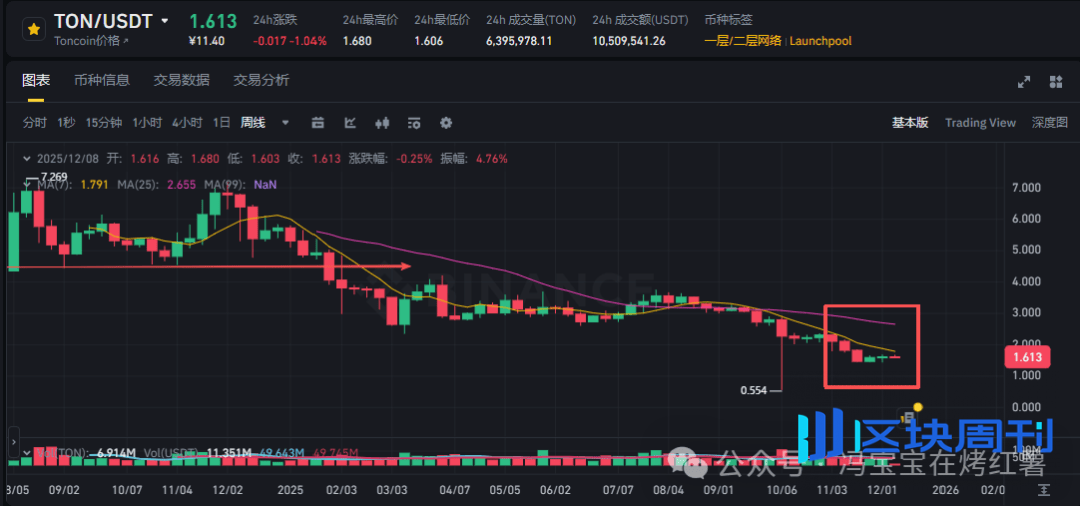Open the technical indicators icon
1080x506 pixels.
click(350, 123)
